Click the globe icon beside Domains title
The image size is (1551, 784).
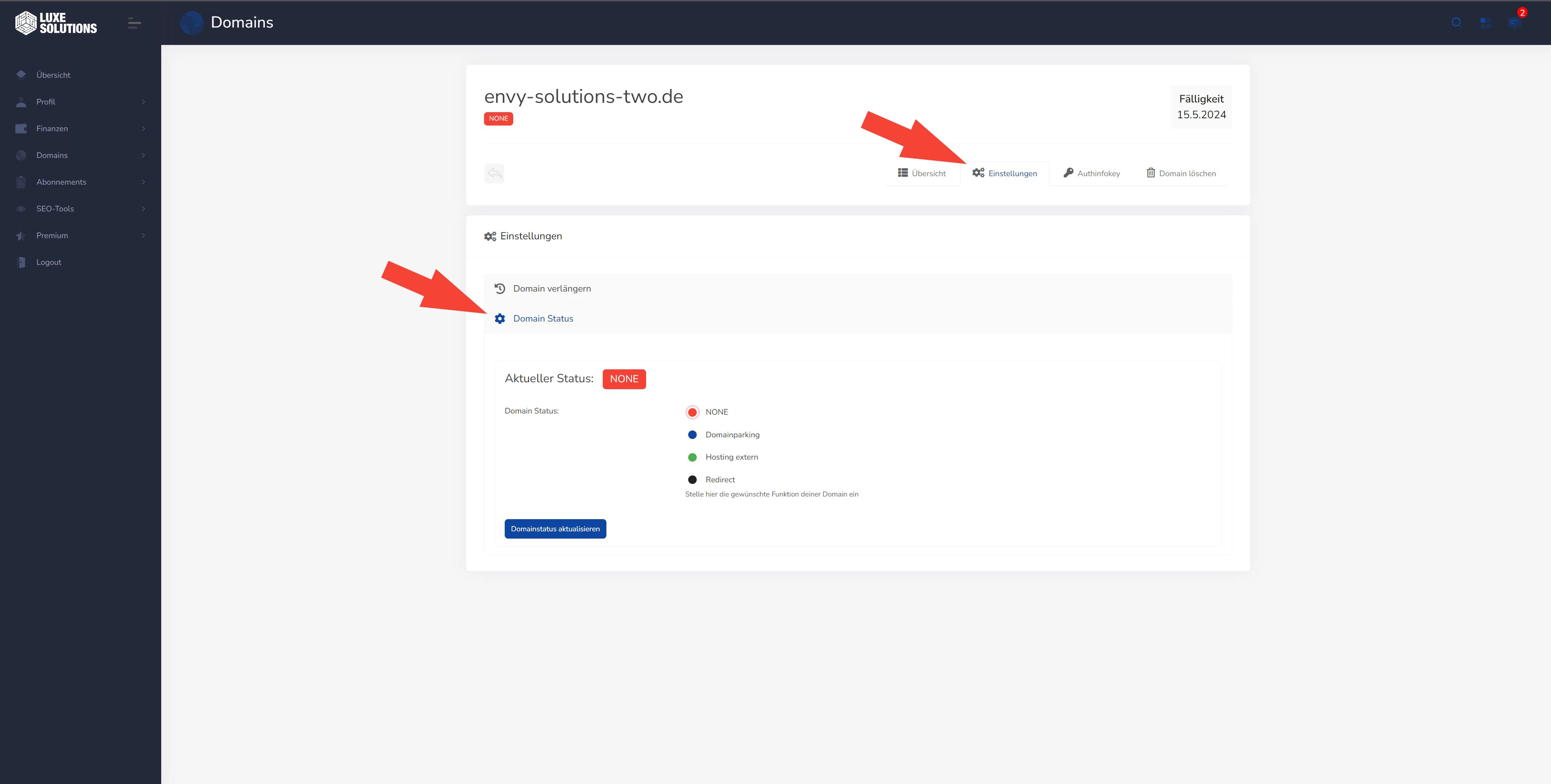click(192, 23)
